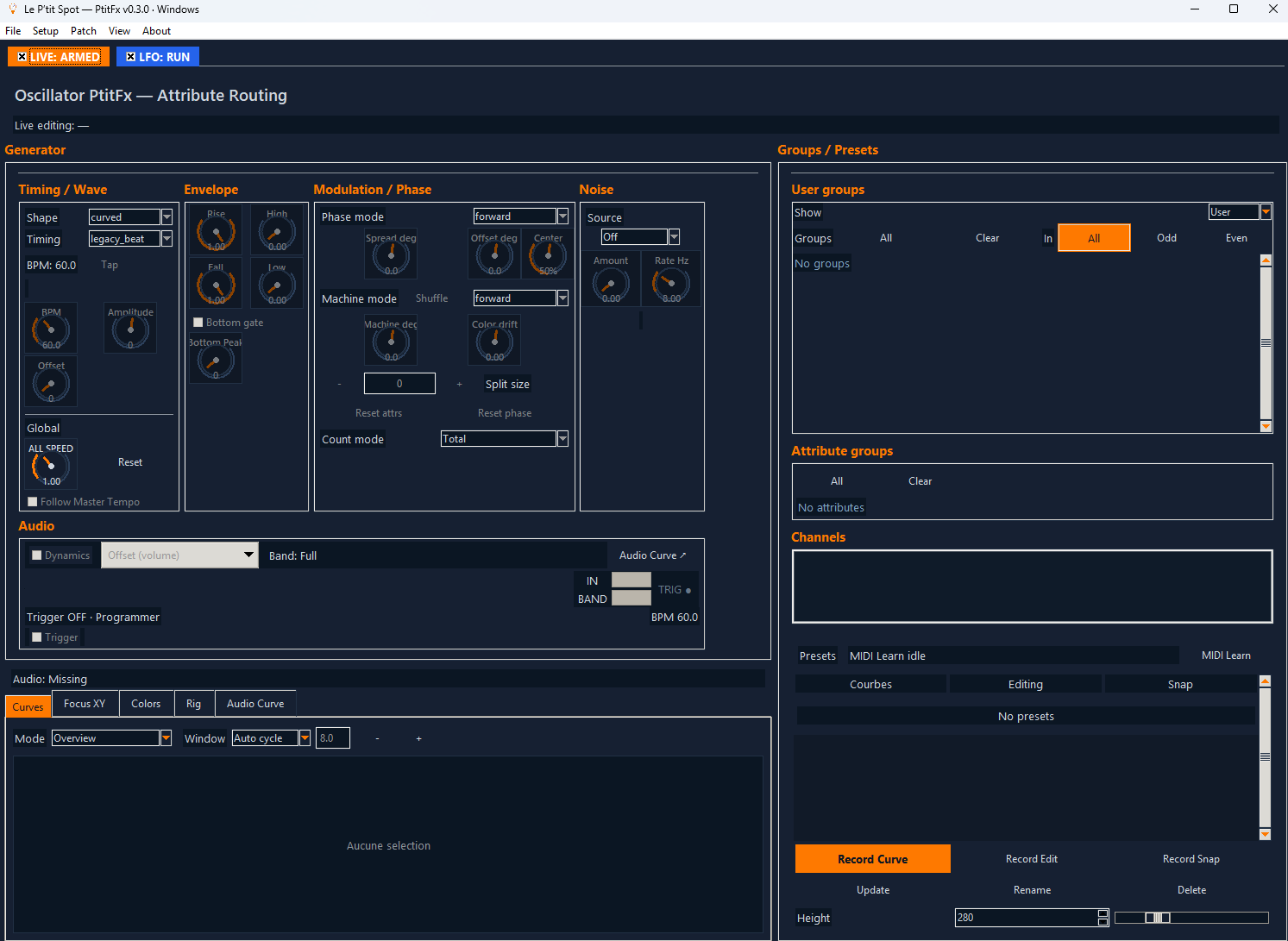The height and width of the screenshot is (941, 1288).
Task: Enable the Trigger checkbox
Action: (x=37, y=637)
